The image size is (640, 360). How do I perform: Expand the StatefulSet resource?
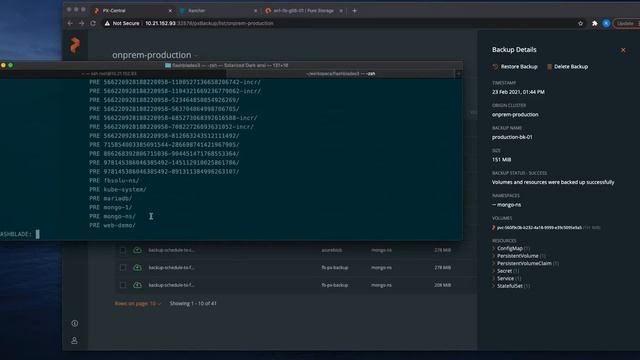[x=493, y=286]
